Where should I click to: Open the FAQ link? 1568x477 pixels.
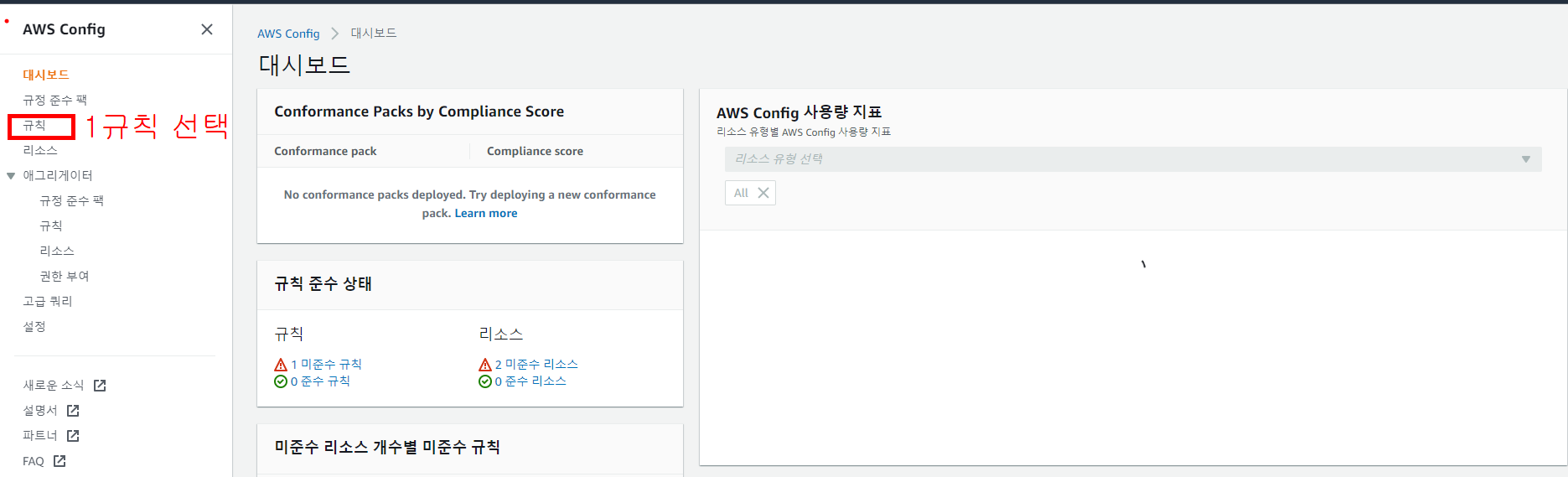click(x=34, y=461)
